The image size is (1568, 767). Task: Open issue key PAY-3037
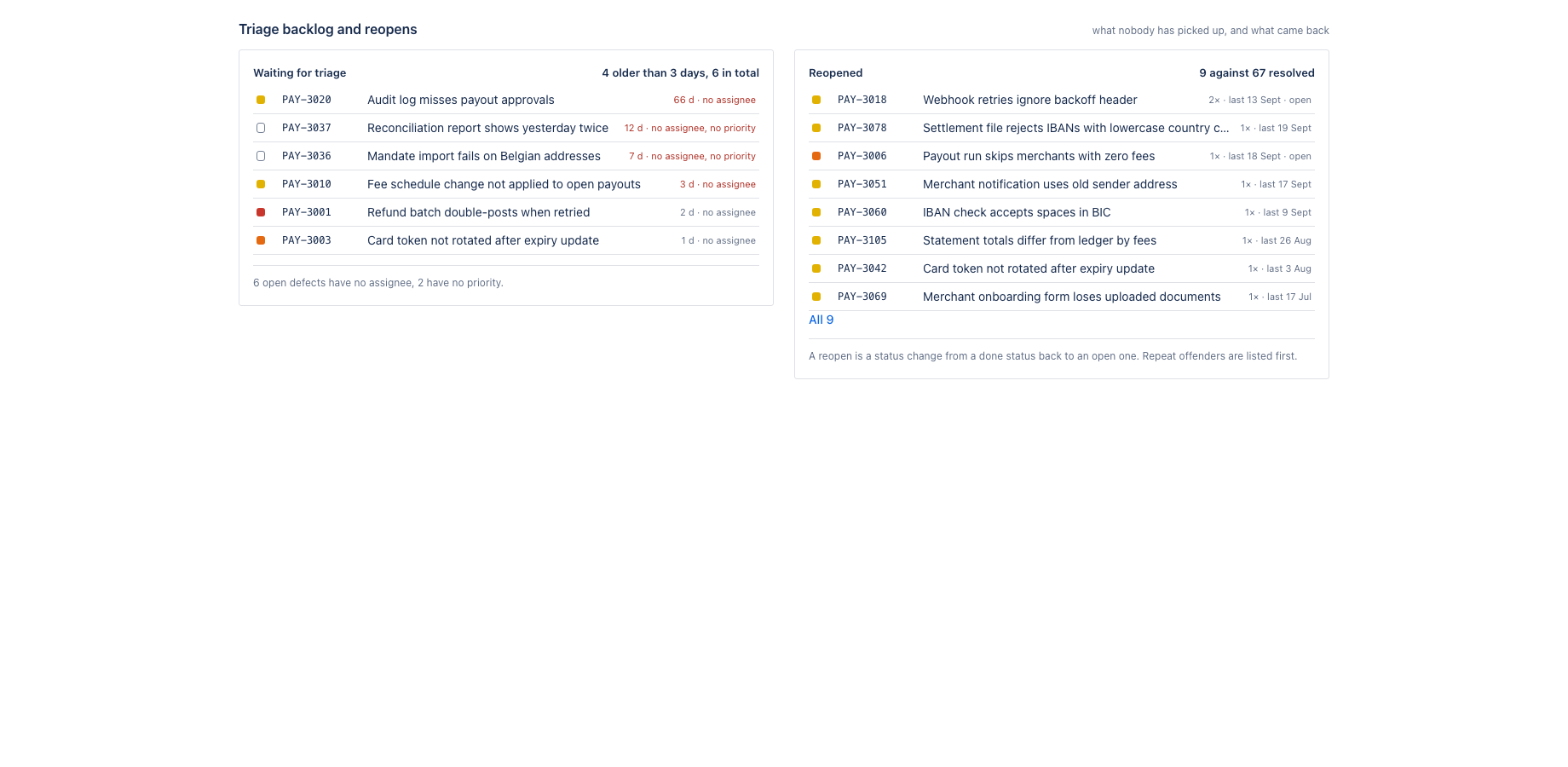(307, 128)
